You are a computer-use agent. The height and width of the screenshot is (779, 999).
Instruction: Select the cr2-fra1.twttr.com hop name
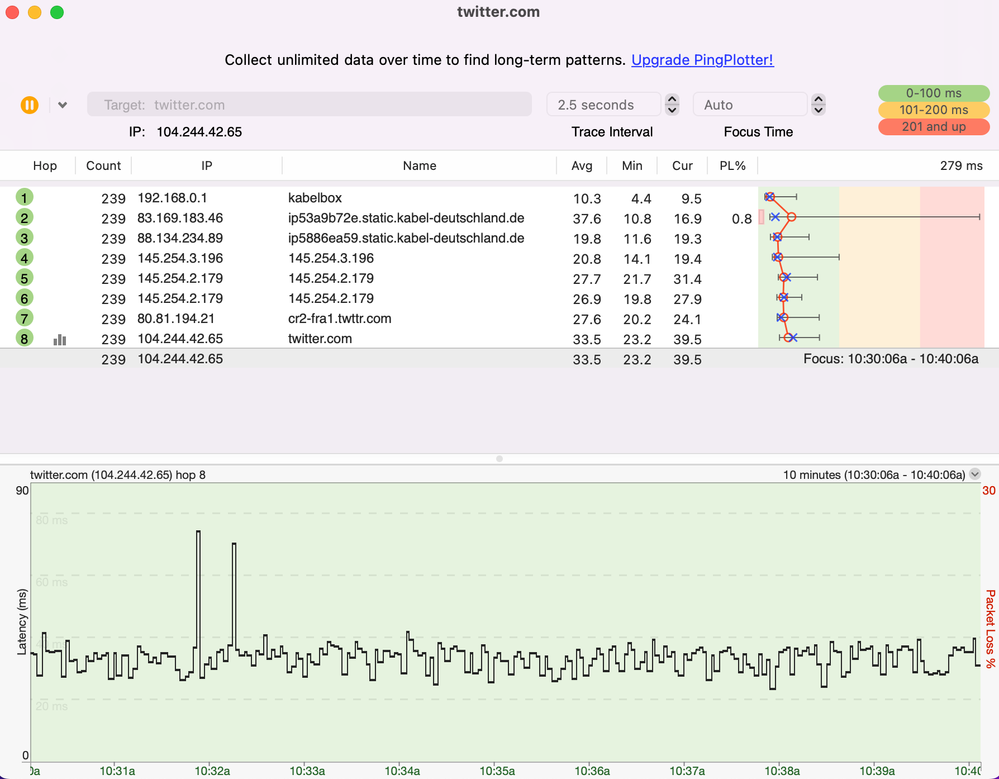340,318
